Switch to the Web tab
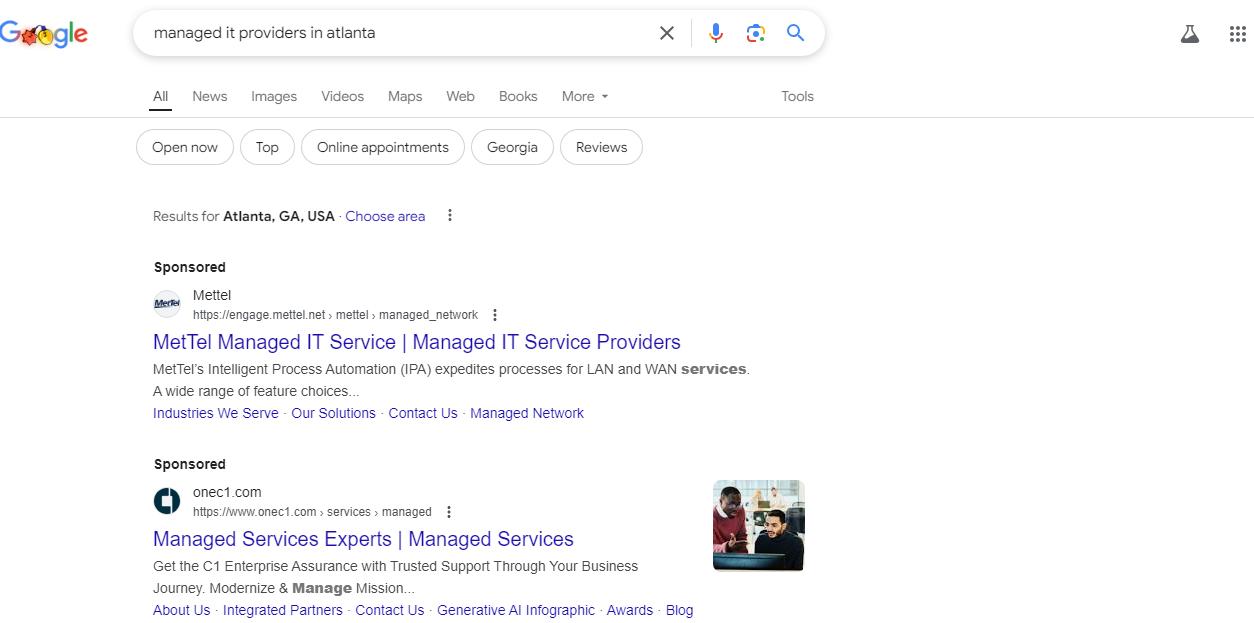 460,96
